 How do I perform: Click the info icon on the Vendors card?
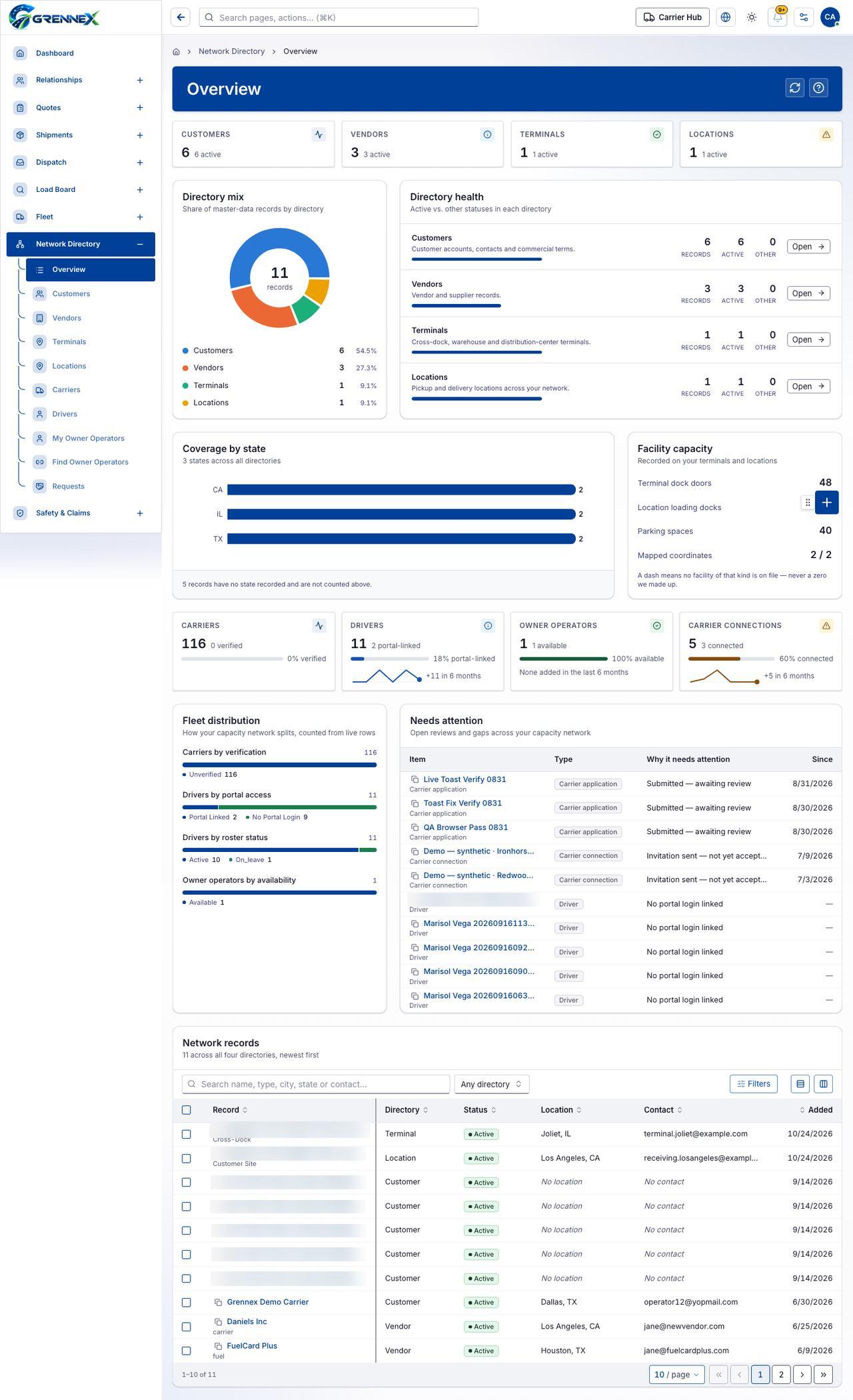[x=488, y=135]
